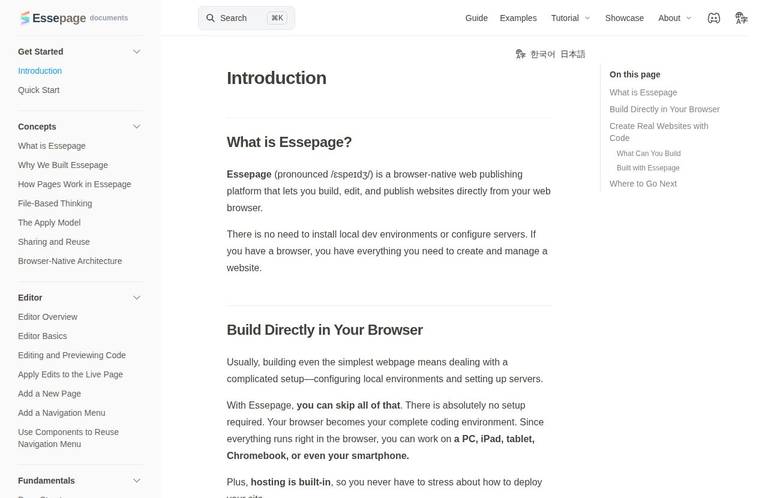This screenshot has width=768, height=498.
Task: Click the Get Started section title
Action: point(41,51)
